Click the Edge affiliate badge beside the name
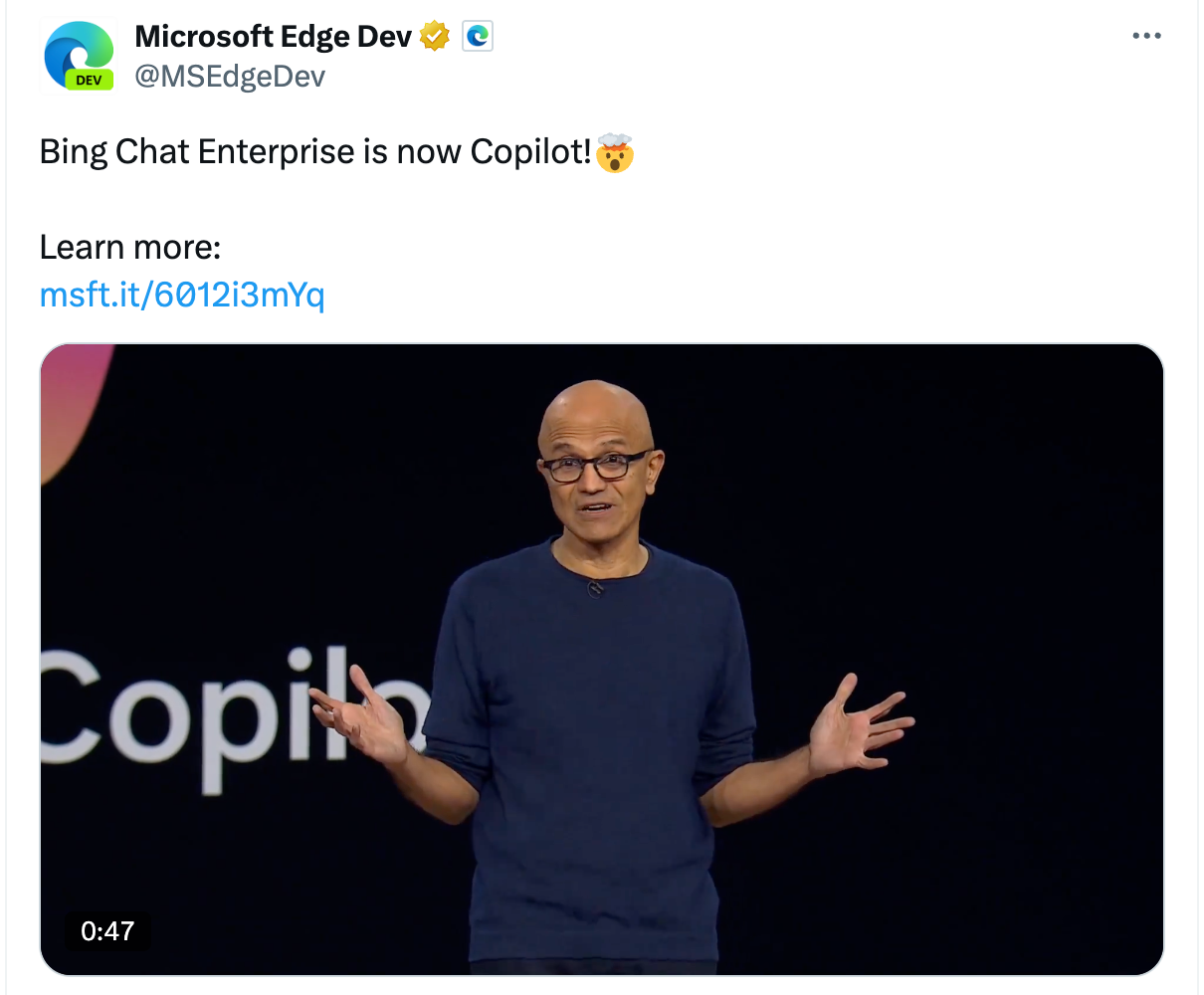 (x=478, y=37)
